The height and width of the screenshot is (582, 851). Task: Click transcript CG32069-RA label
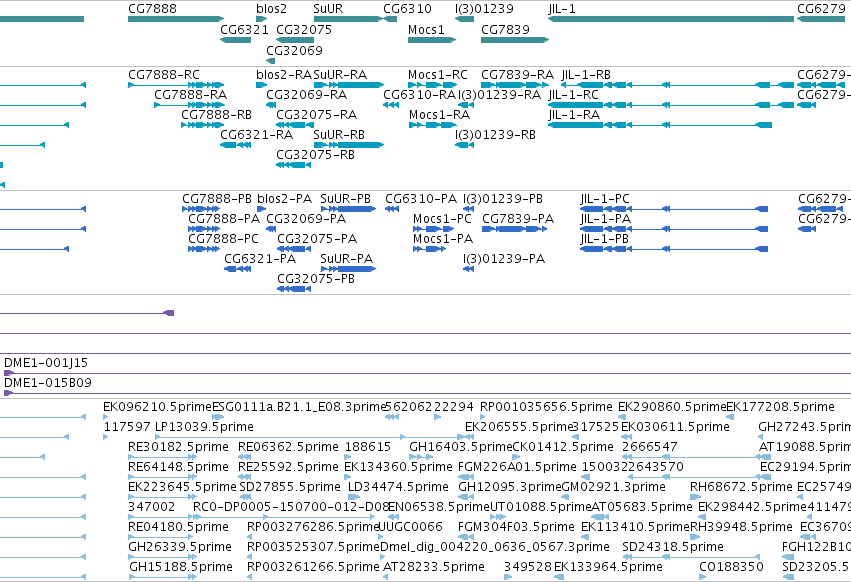pyautogui.click(x=307, y=94)
